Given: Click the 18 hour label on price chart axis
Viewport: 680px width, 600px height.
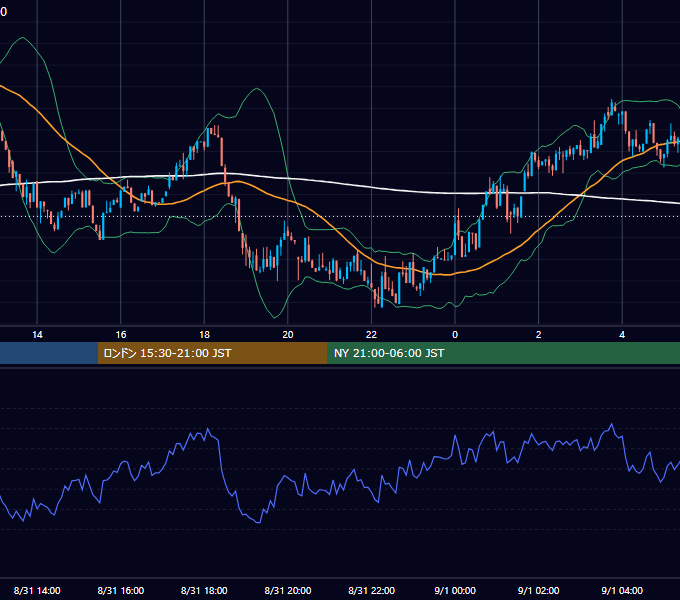Looking at the screenshot, I should [204, 335].
